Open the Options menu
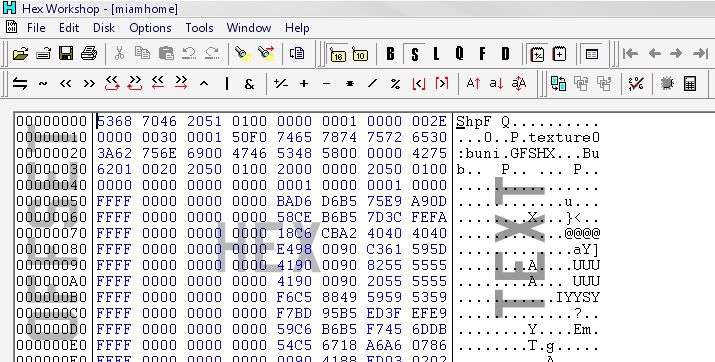Screen dimensions: 715x362 click(150, 28)
